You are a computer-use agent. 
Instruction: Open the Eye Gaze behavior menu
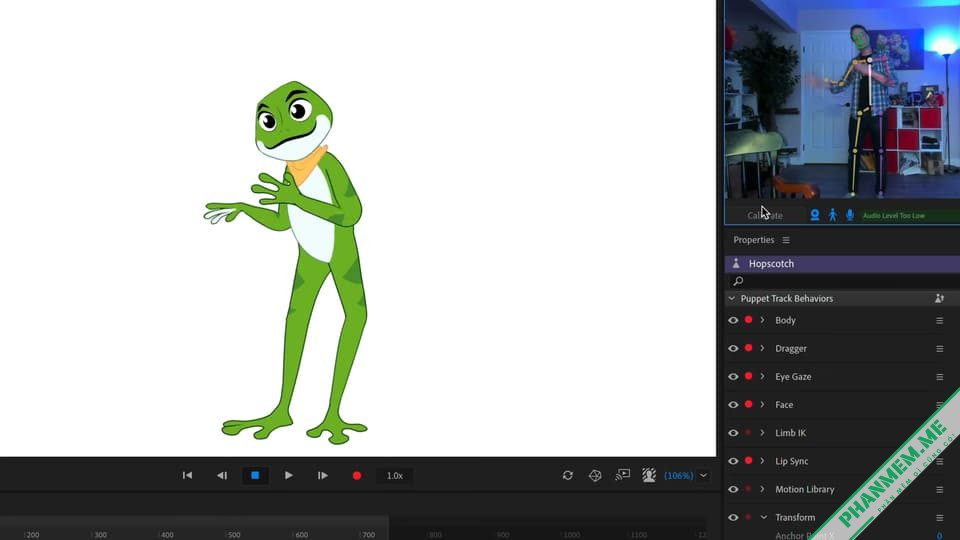coord(939,377)
